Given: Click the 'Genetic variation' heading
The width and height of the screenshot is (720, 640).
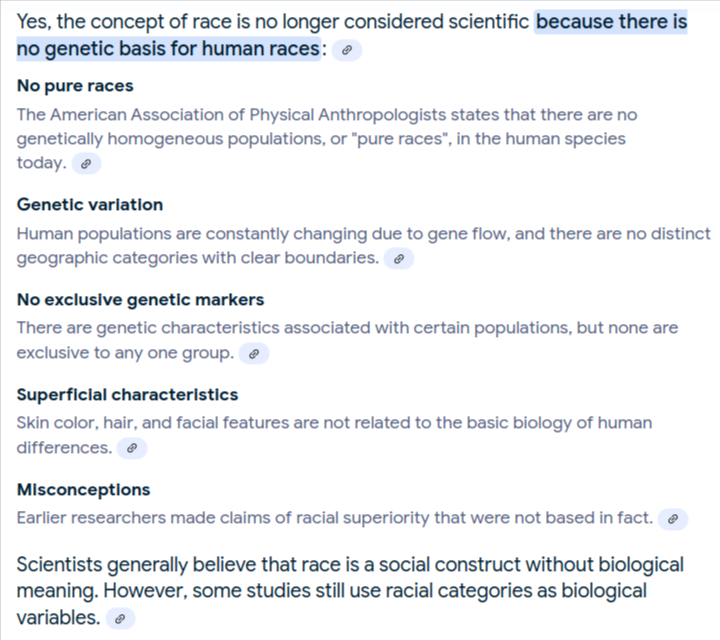Looking at the screenshot, I should click(90, 205).
